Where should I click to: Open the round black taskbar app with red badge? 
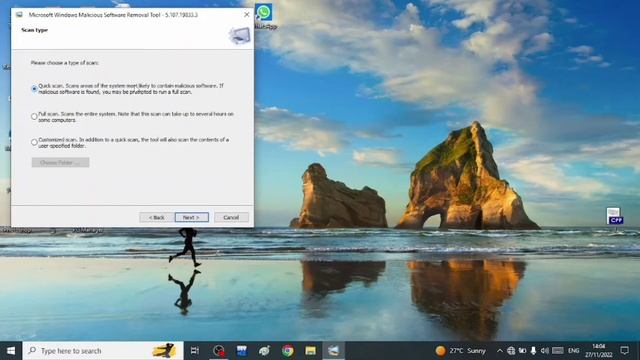point(219,351)
